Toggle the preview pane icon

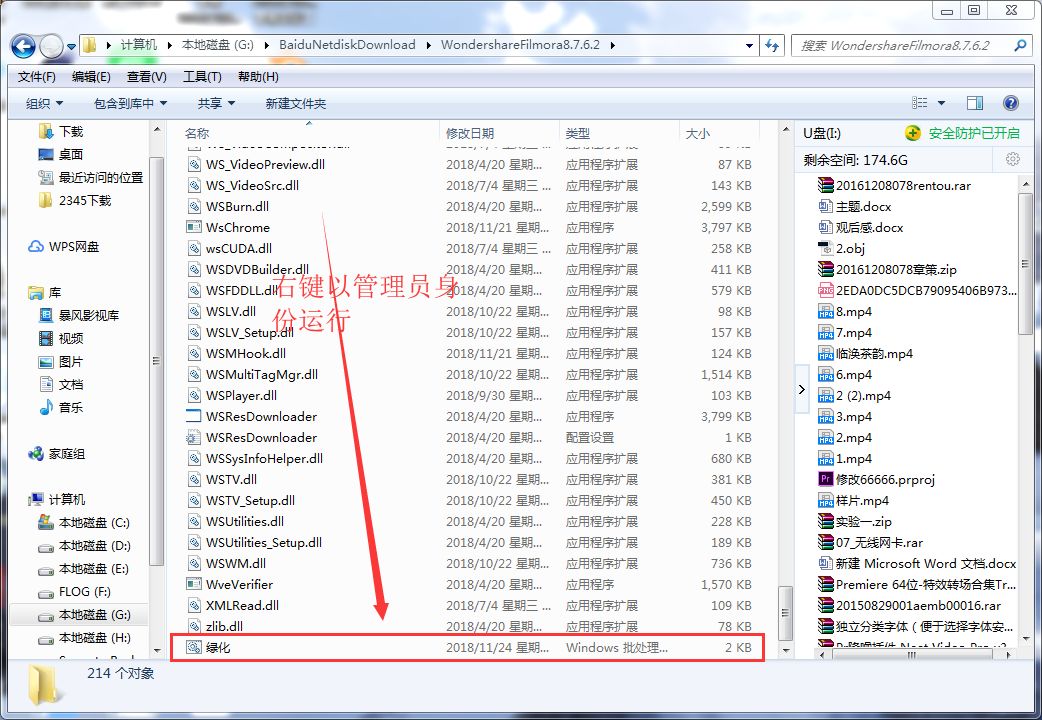975,103
